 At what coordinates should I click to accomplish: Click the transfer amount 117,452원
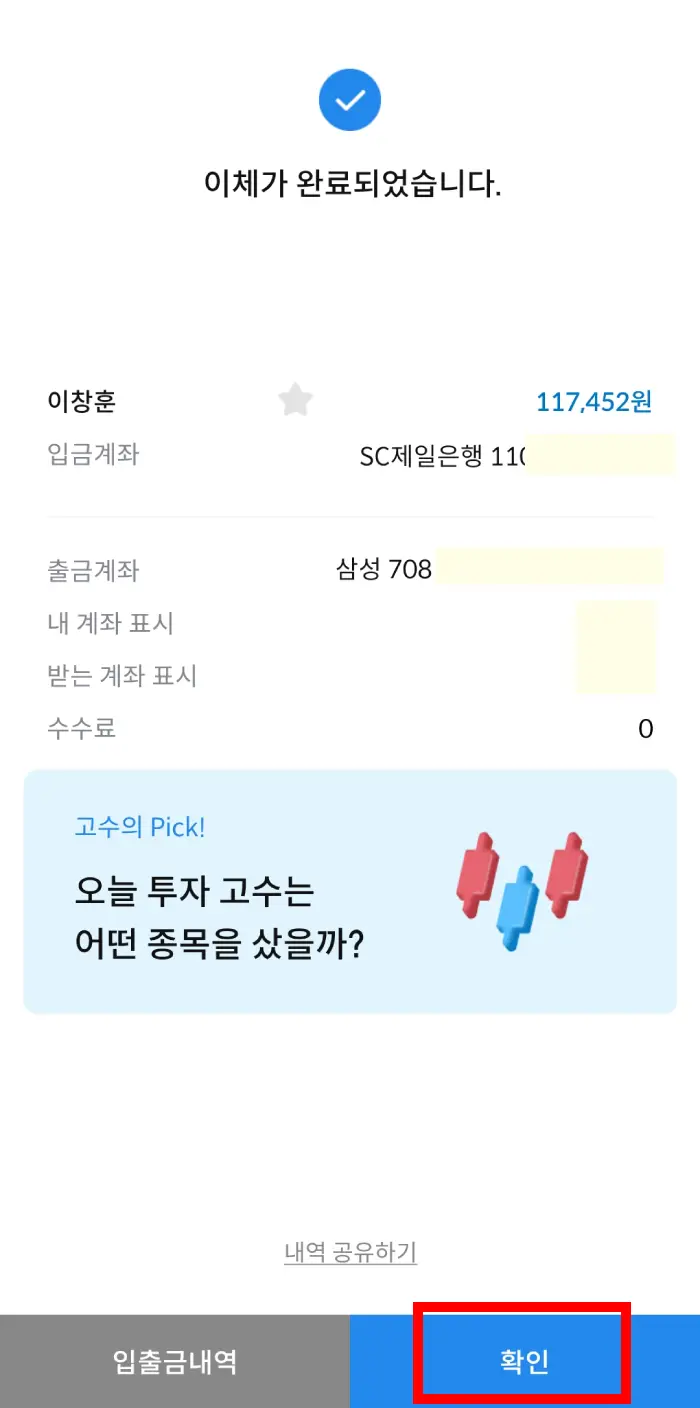[x=594, y=400]
